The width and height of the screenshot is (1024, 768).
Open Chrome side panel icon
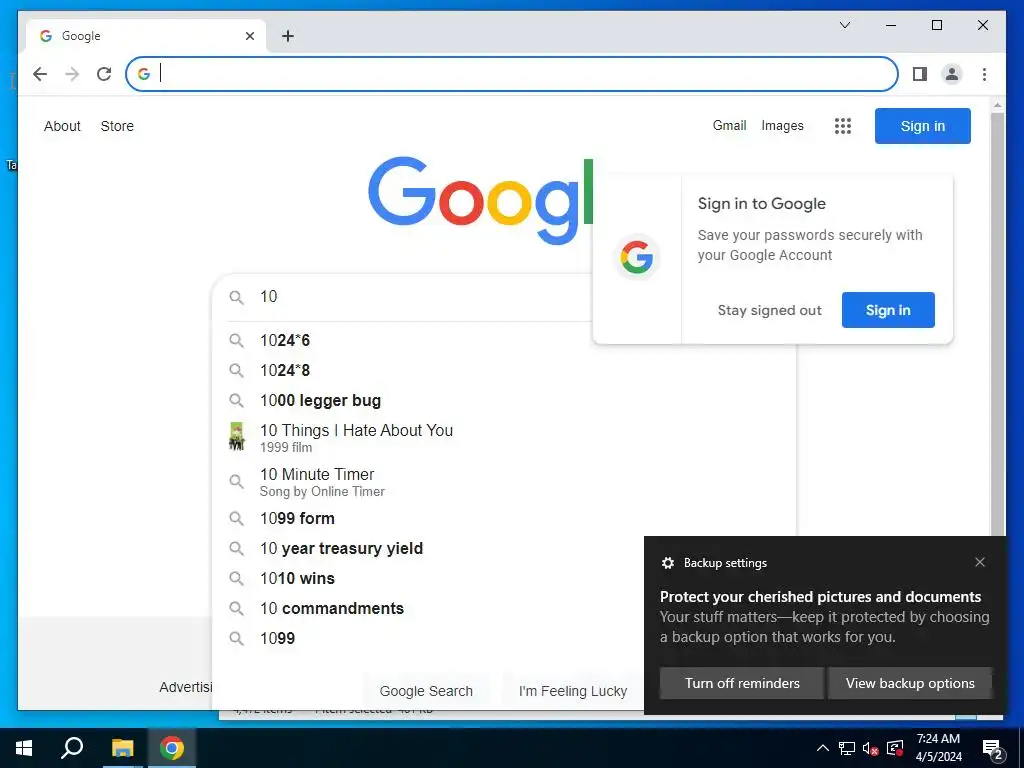tap(920, 74)
